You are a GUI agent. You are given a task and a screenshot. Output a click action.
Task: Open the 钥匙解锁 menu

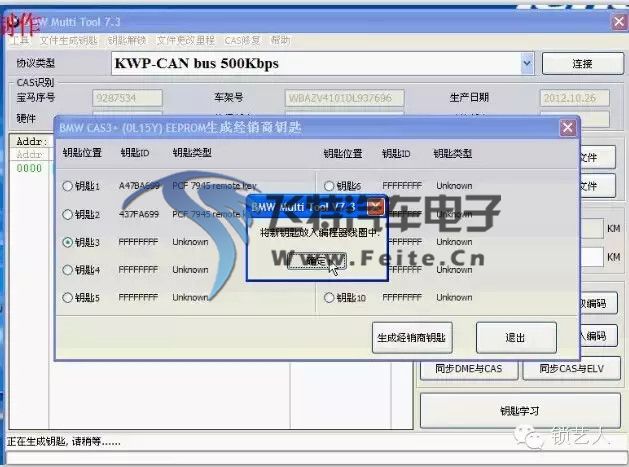pos(127,41)
